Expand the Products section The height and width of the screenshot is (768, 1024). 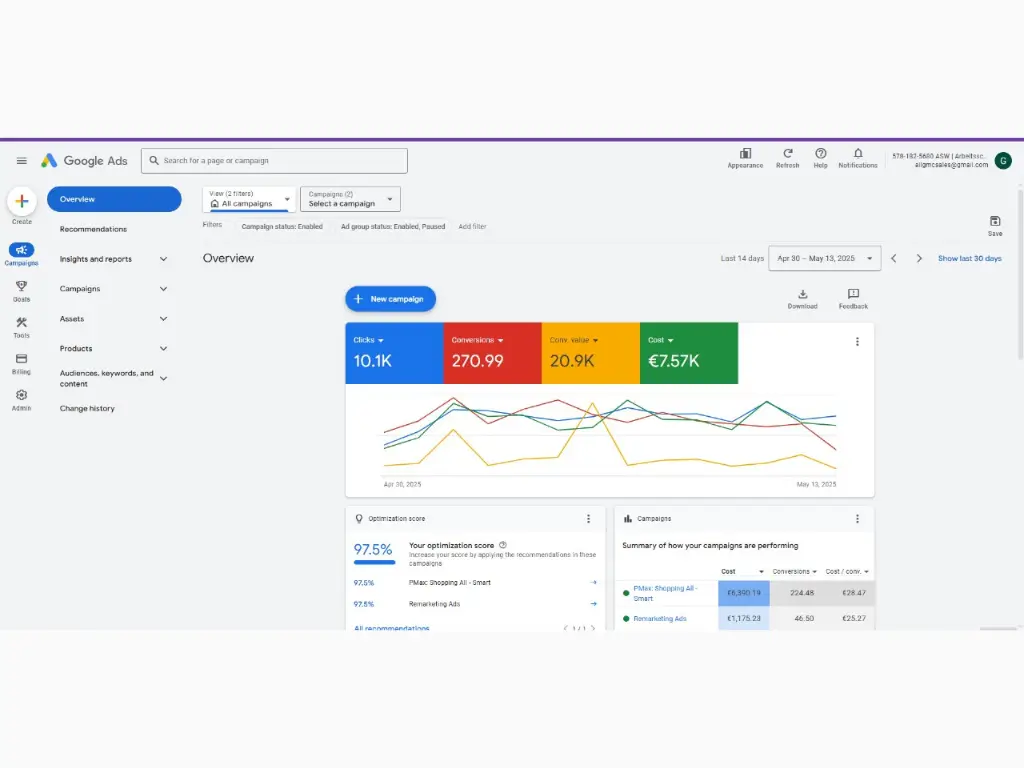[163, 349]
